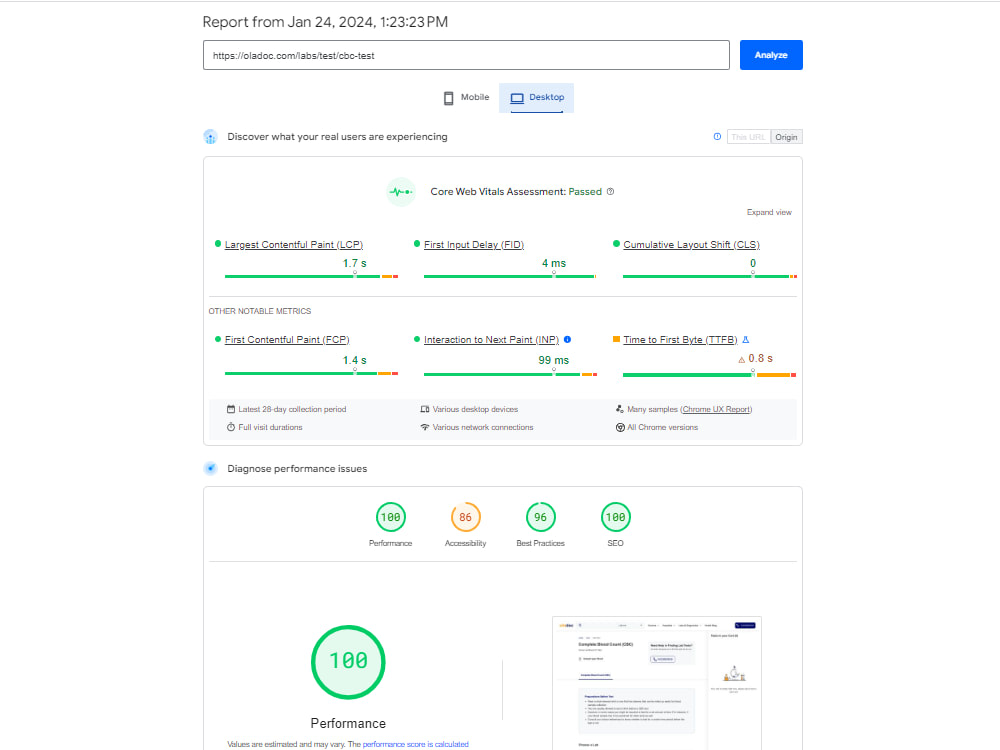
Task: Open First Input Delay (FID) link
Action: [x=473, y=245]
